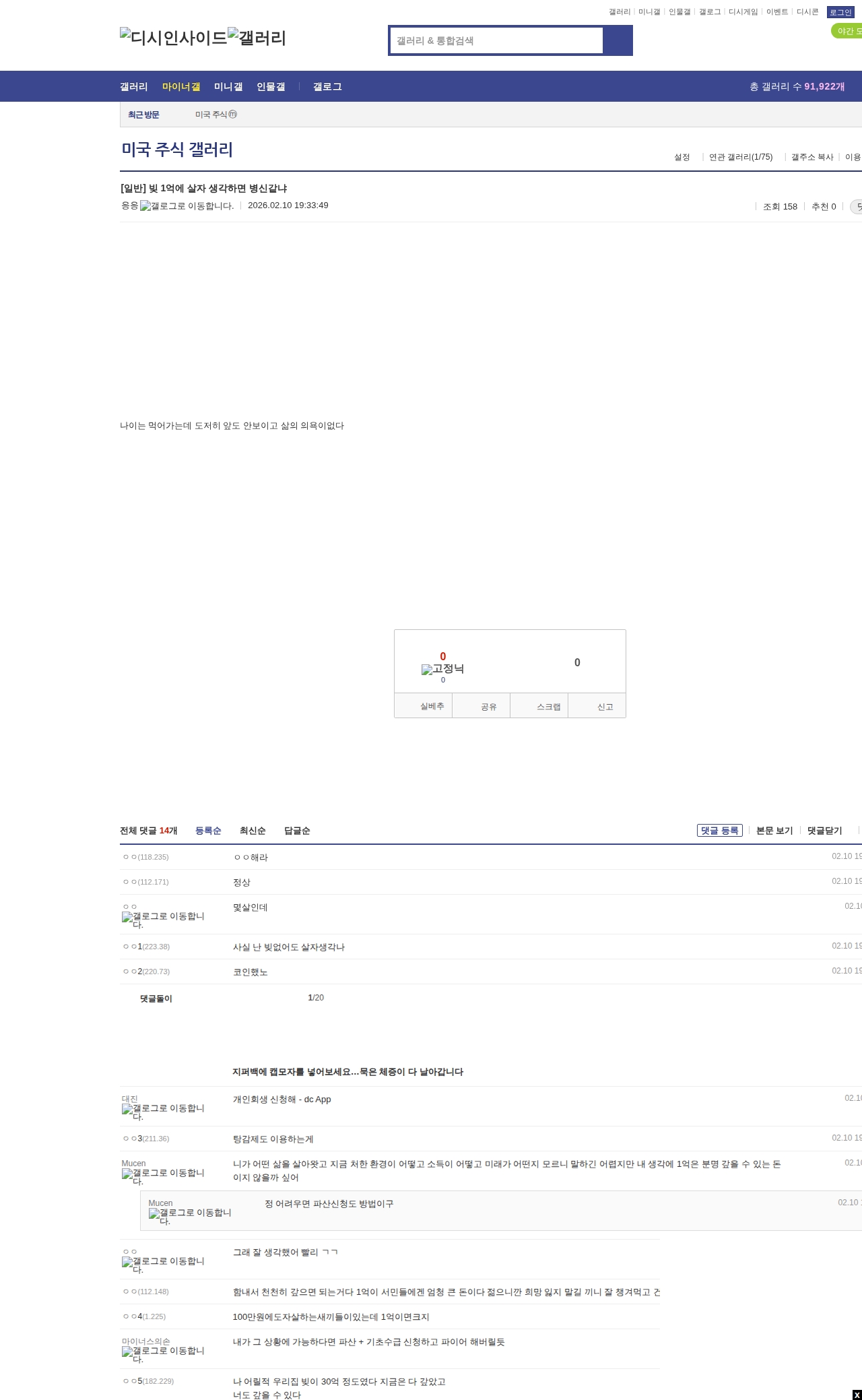
Task: Close the overlay with the X icon
Action: pos(857,1395)
